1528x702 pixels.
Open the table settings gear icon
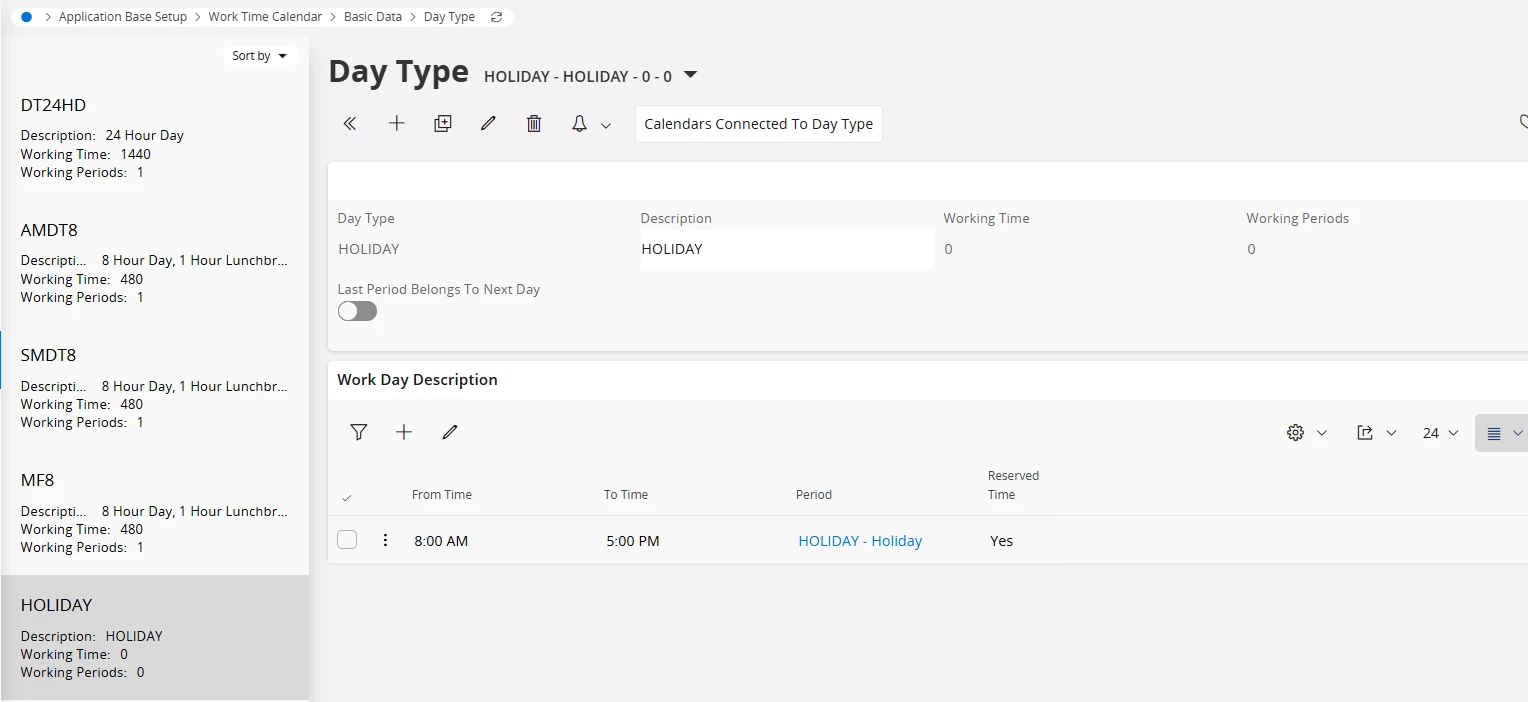(x=1296, y=433)
